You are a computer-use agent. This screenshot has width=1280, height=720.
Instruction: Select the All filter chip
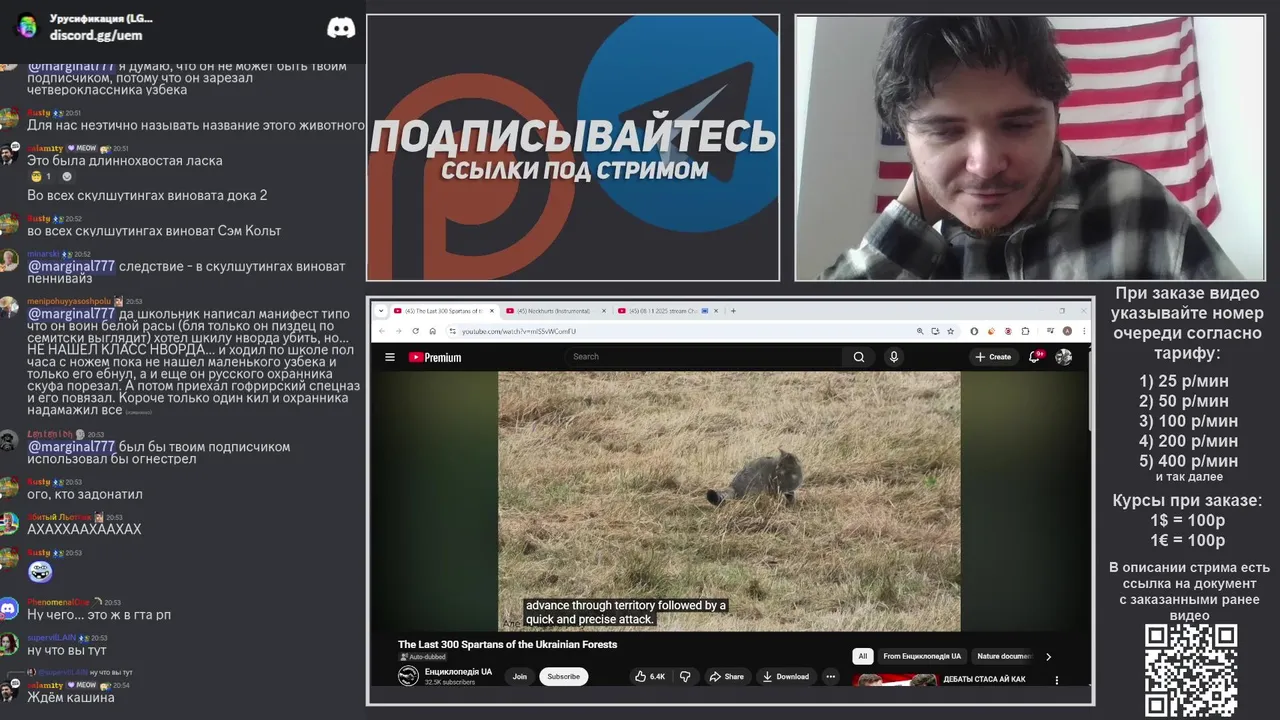click(862, 657)
